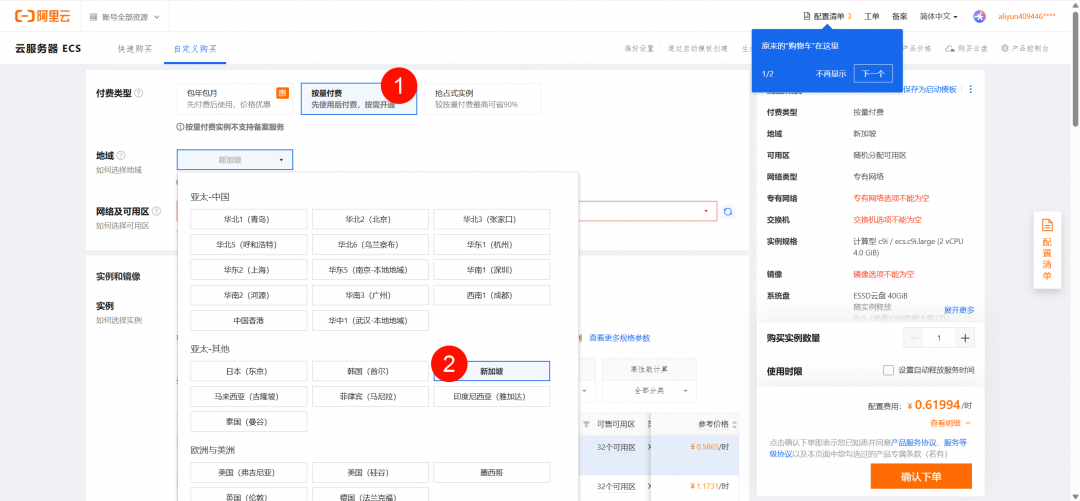Choose region 美国（硅谷）

[x=370, y=472]
